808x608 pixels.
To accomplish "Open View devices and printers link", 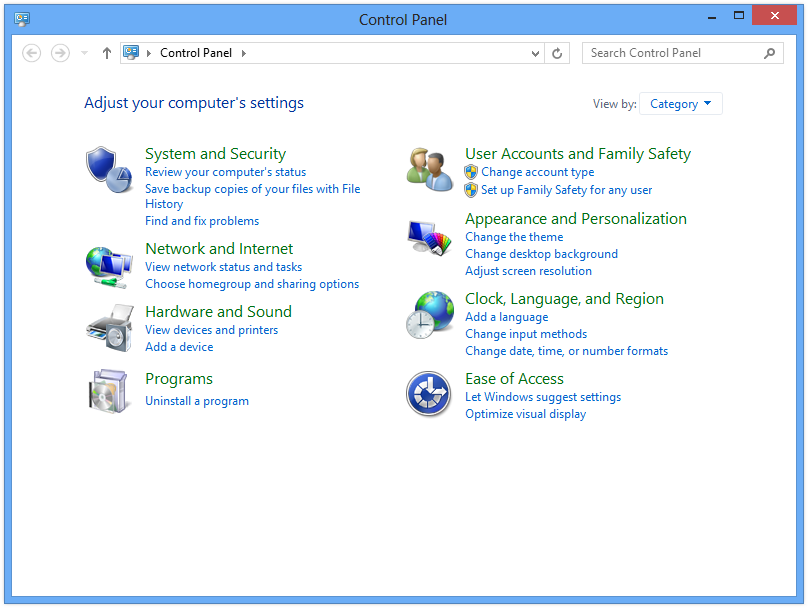I will click(x=211, y=330).
